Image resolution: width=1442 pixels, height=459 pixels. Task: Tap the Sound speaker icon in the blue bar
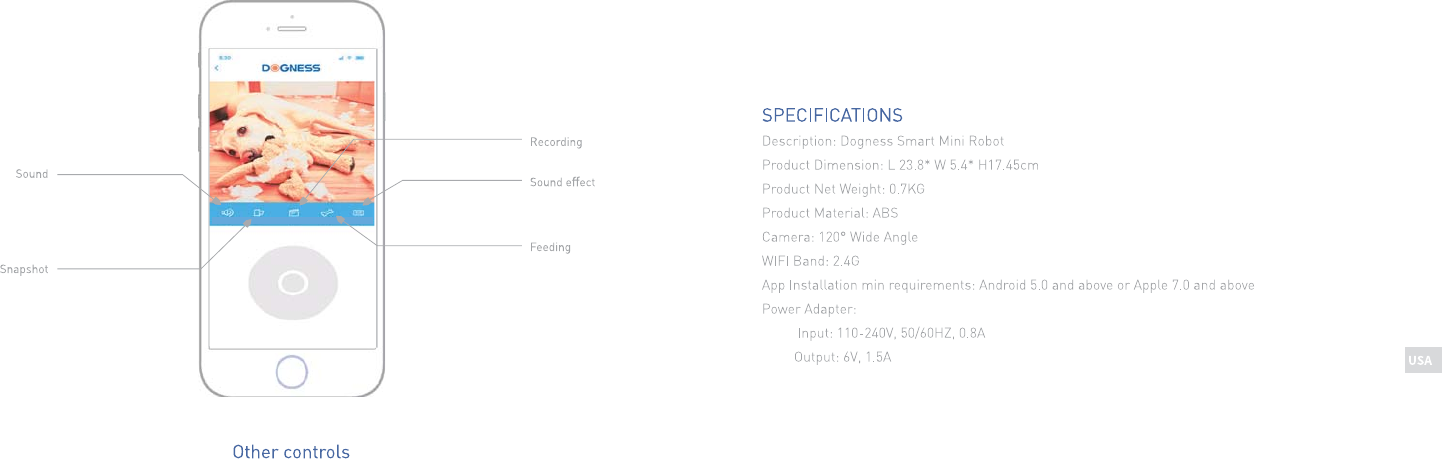click(228, 213)
